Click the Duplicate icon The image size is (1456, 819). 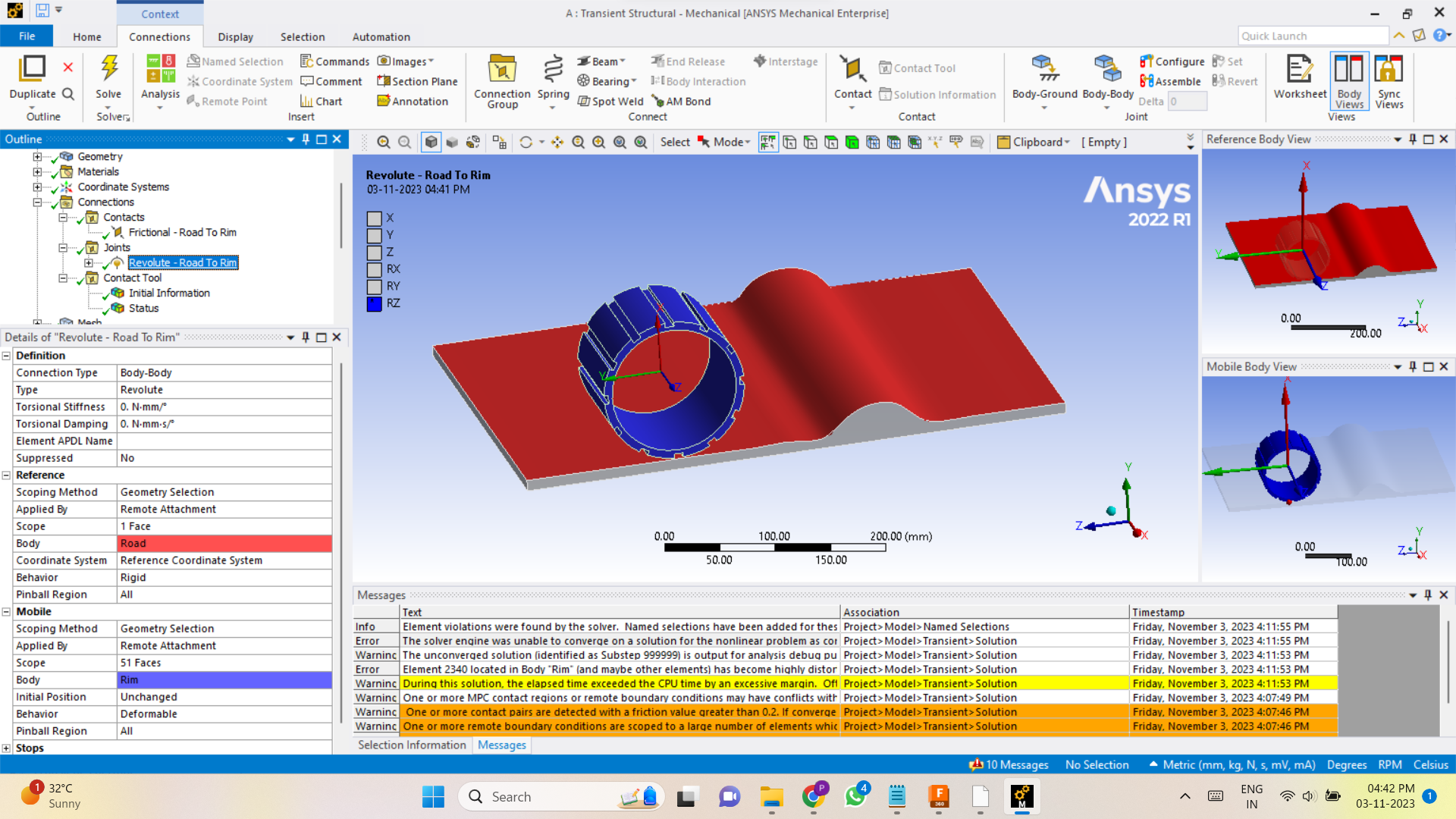(x=32, y=68)
